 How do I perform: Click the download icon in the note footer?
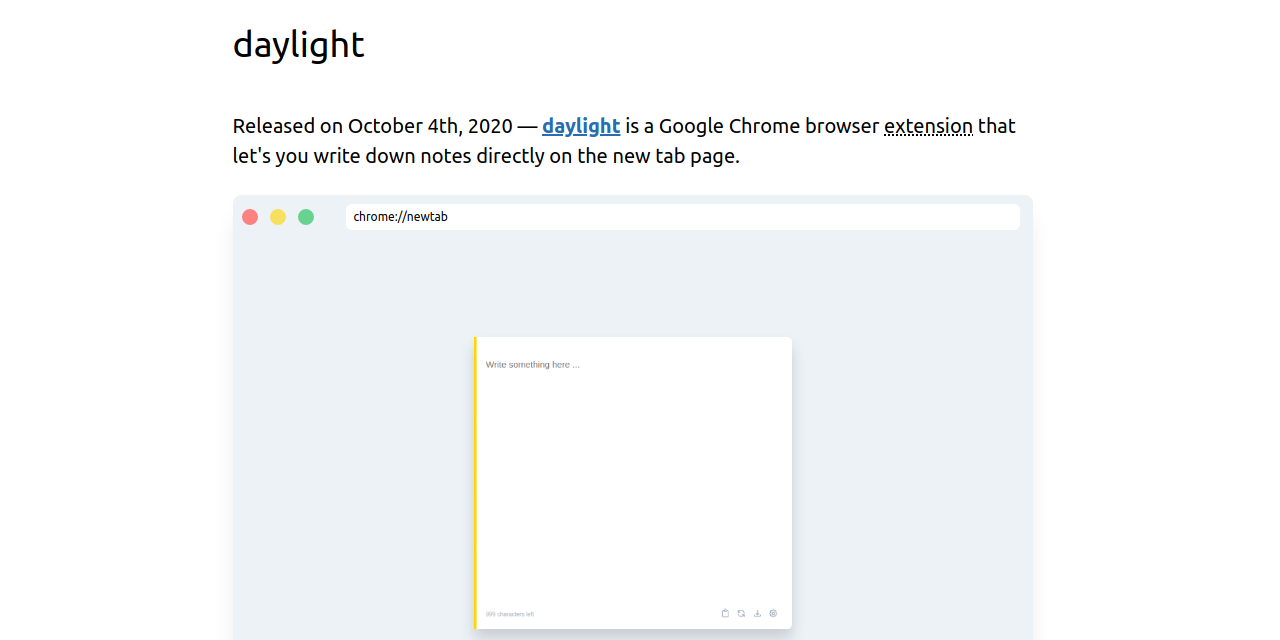(x=757, y=613)
